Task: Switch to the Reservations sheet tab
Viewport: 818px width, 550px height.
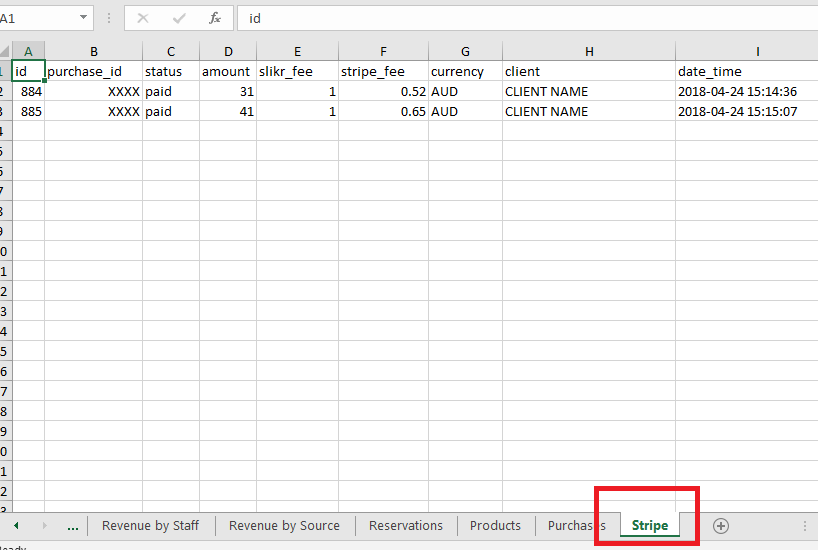Action: click(x=405, y=525)
